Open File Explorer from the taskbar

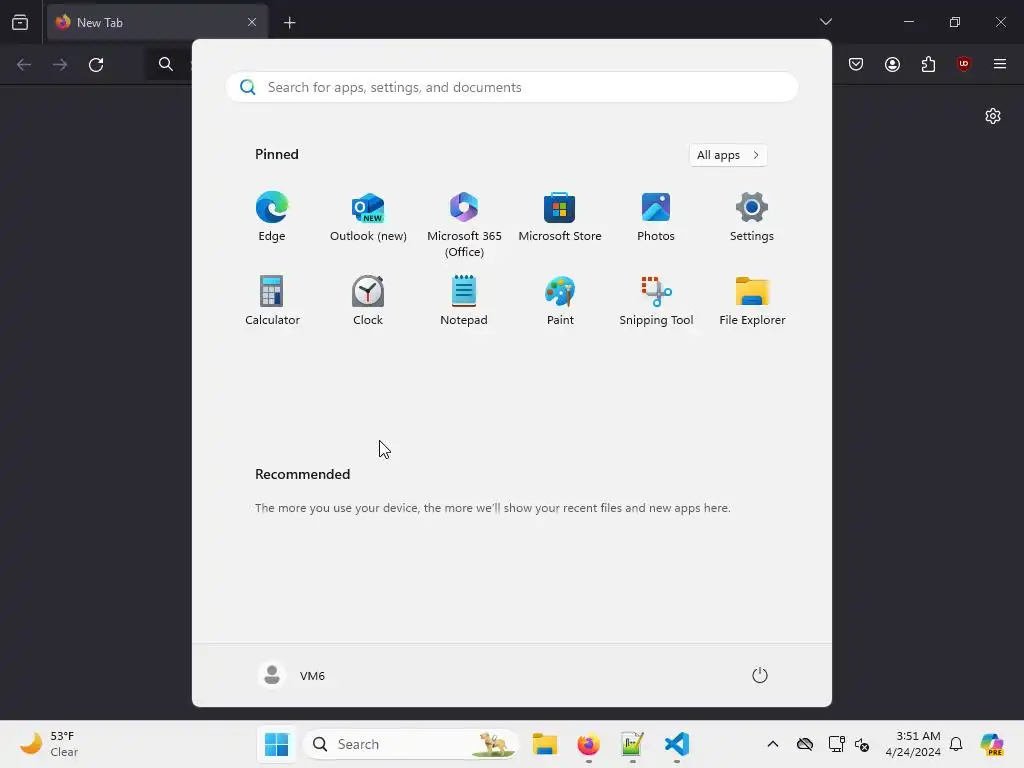pyautogui.click(x=545, y=744)
